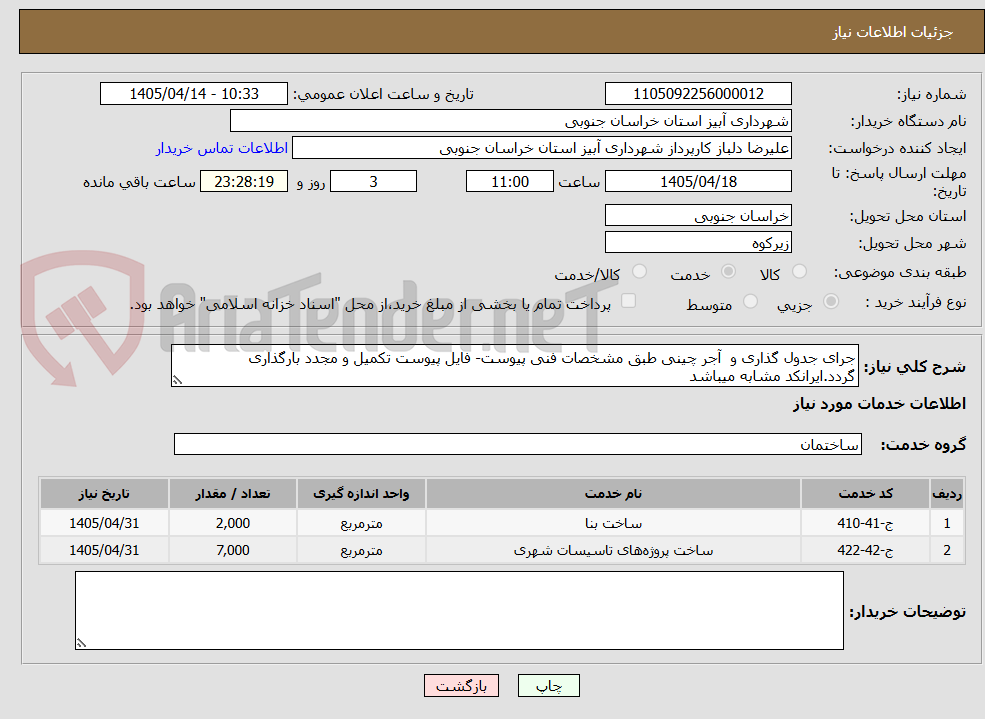The width and height of the screenshot is (985, 719).
Task: Click the تاریخ نیاز column header
Action: click(104, 494)
